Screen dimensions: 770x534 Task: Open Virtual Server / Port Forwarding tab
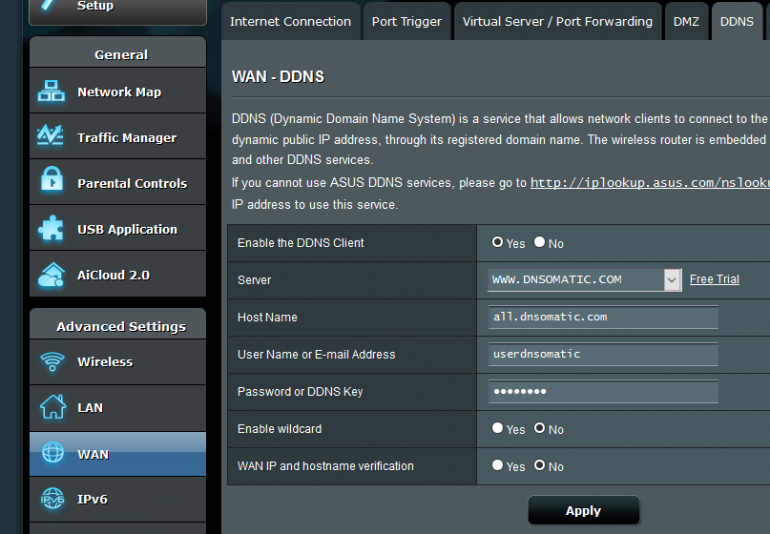click(557, 22)
